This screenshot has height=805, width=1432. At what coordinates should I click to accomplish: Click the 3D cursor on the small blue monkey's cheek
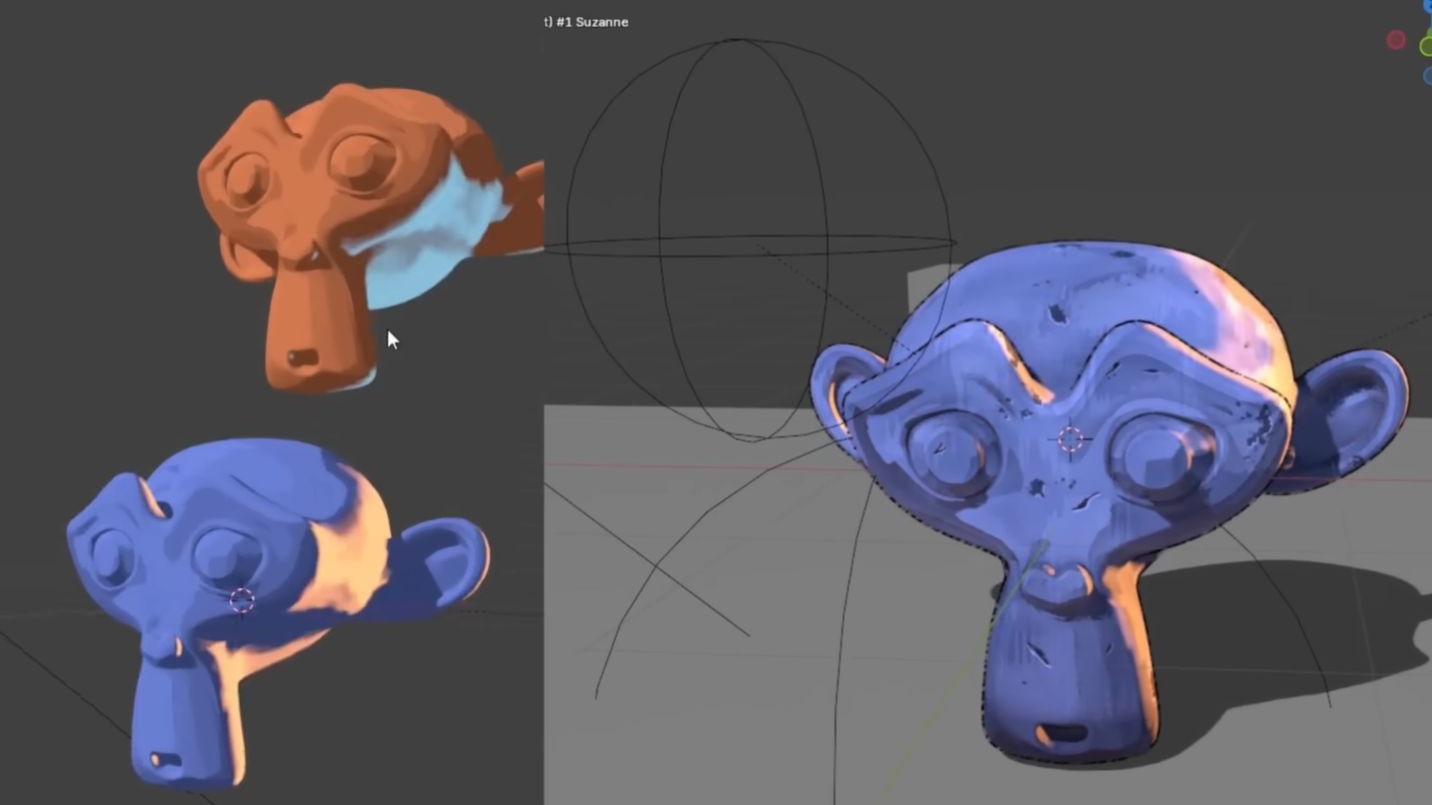242,600
